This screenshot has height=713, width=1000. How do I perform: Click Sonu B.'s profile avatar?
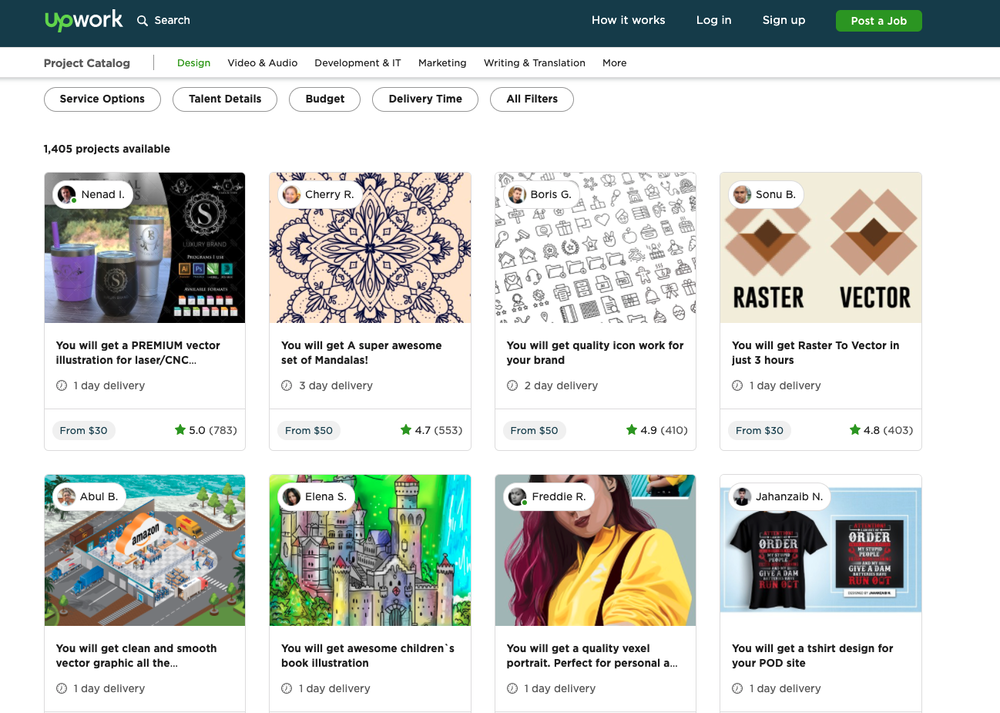742,194
